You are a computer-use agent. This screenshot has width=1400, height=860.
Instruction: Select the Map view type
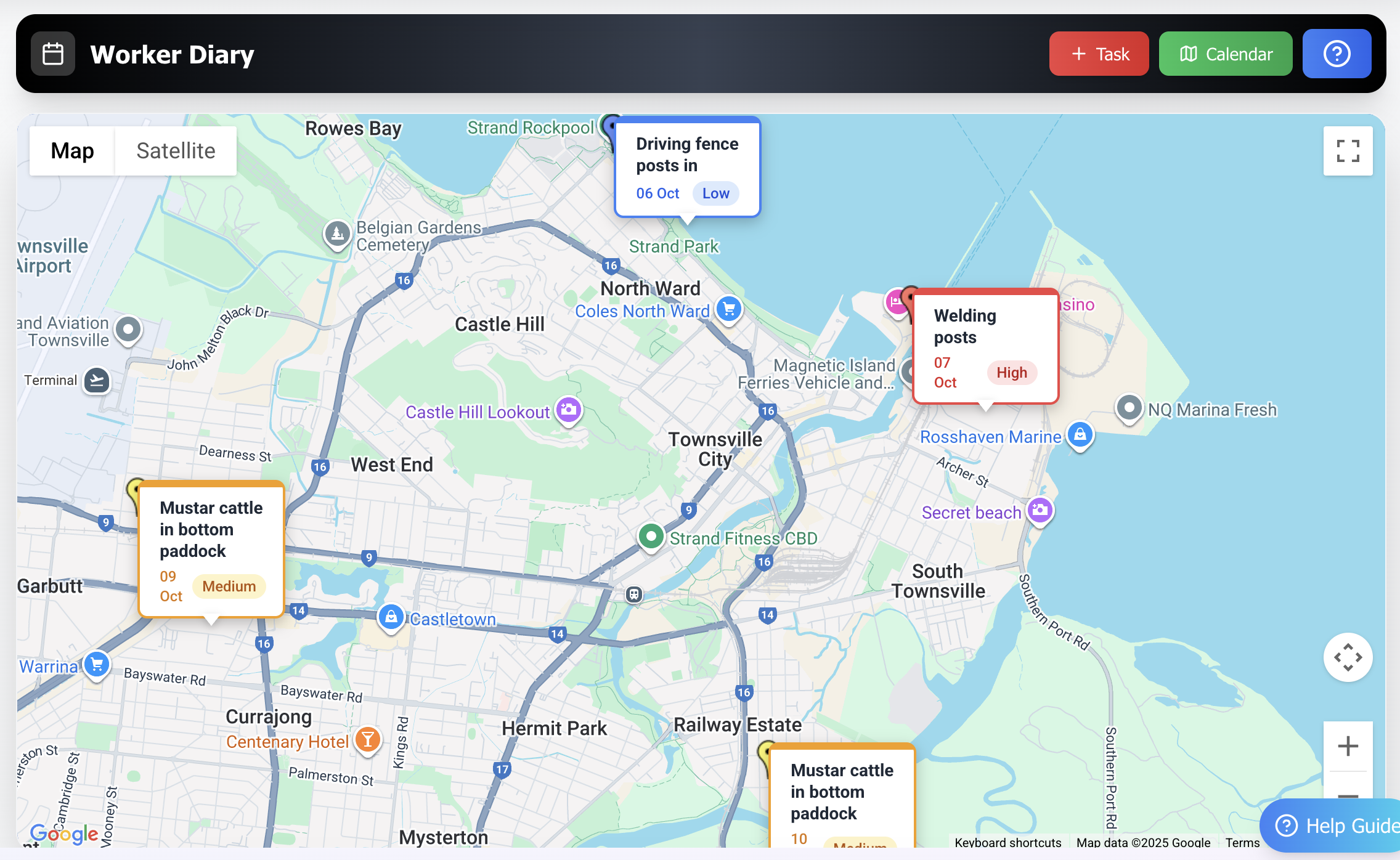pos(72,151)
